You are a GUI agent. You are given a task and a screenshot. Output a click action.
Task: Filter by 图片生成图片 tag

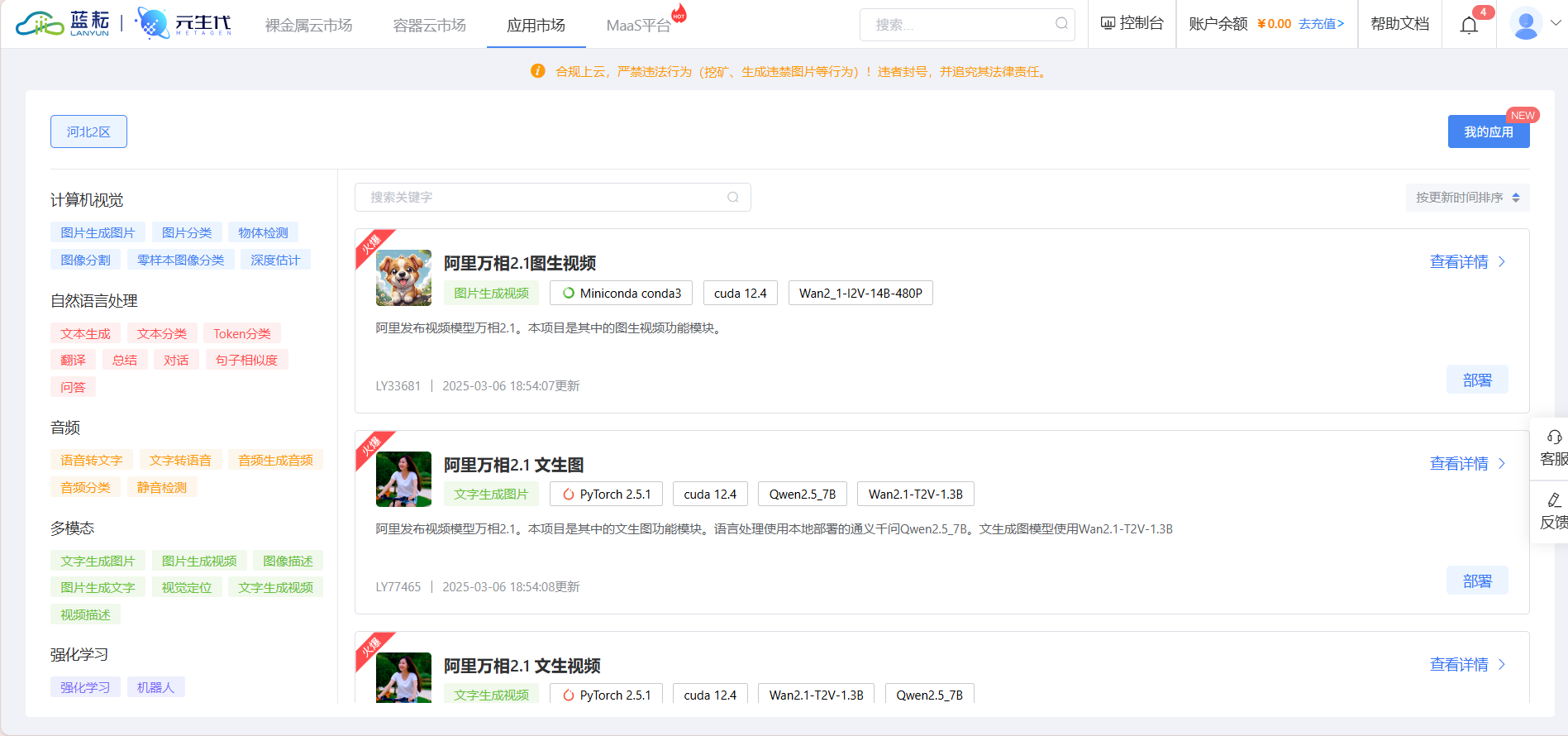click(x=98, y=233)
